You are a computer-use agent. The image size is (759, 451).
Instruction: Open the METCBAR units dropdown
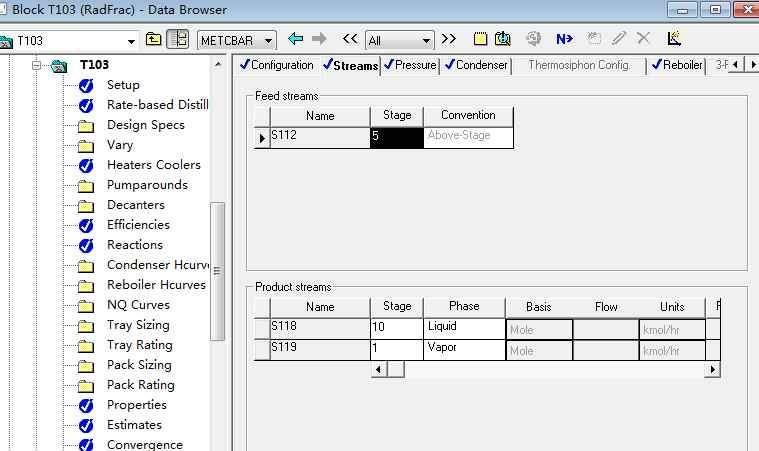click(269, 41)
